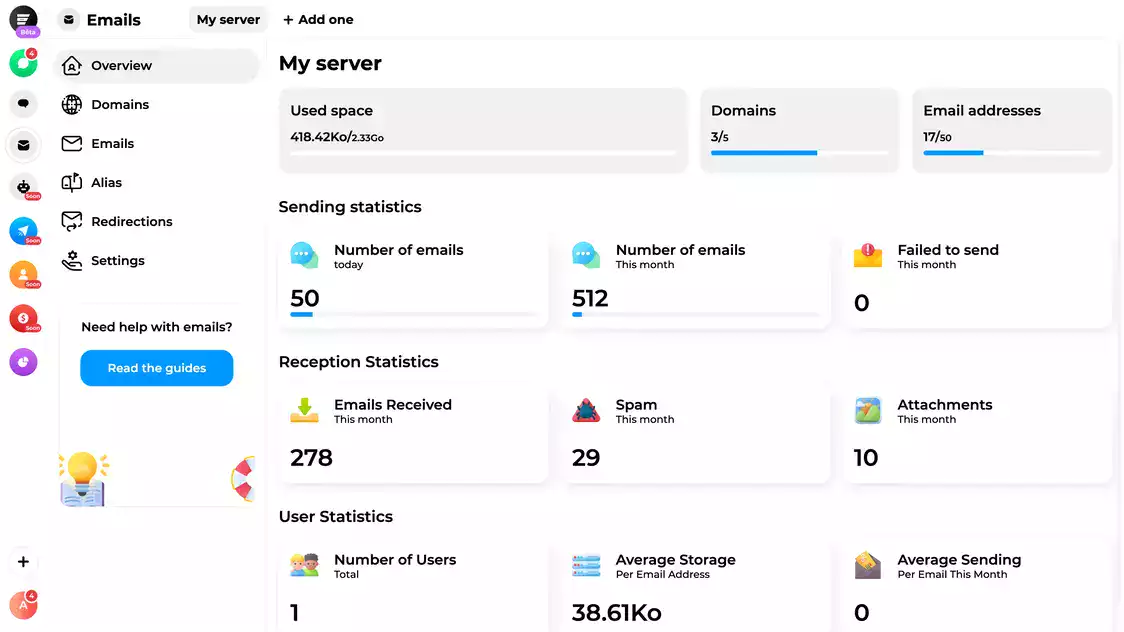Click the globe icon next to Domains
Viewport: 1124px width, 632px height.
72,105
